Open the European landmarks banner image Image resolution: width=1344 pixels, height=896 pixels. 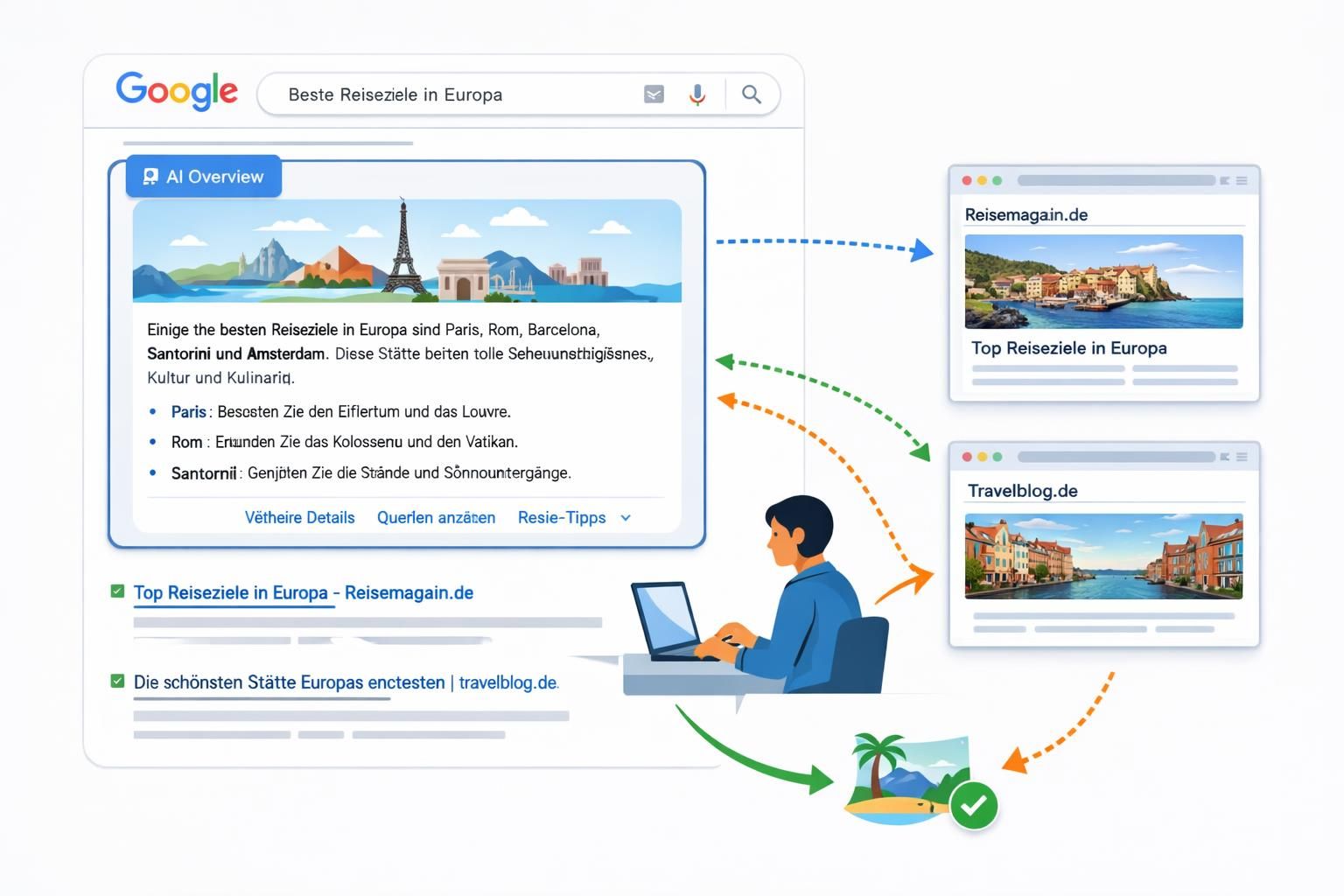pos(407,251)
